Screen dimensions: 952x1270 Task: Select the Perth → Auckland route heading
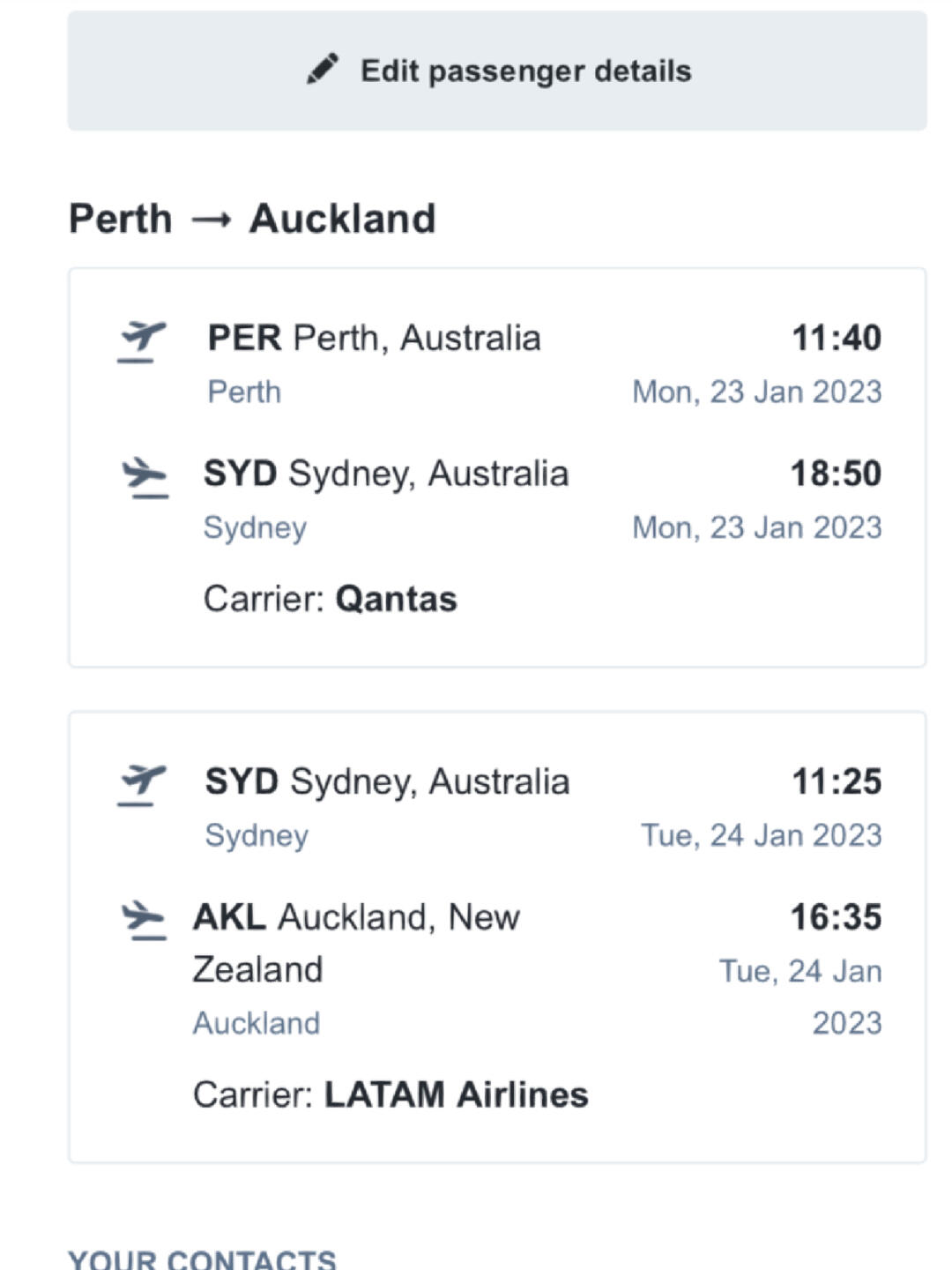[x=252, y=219]
